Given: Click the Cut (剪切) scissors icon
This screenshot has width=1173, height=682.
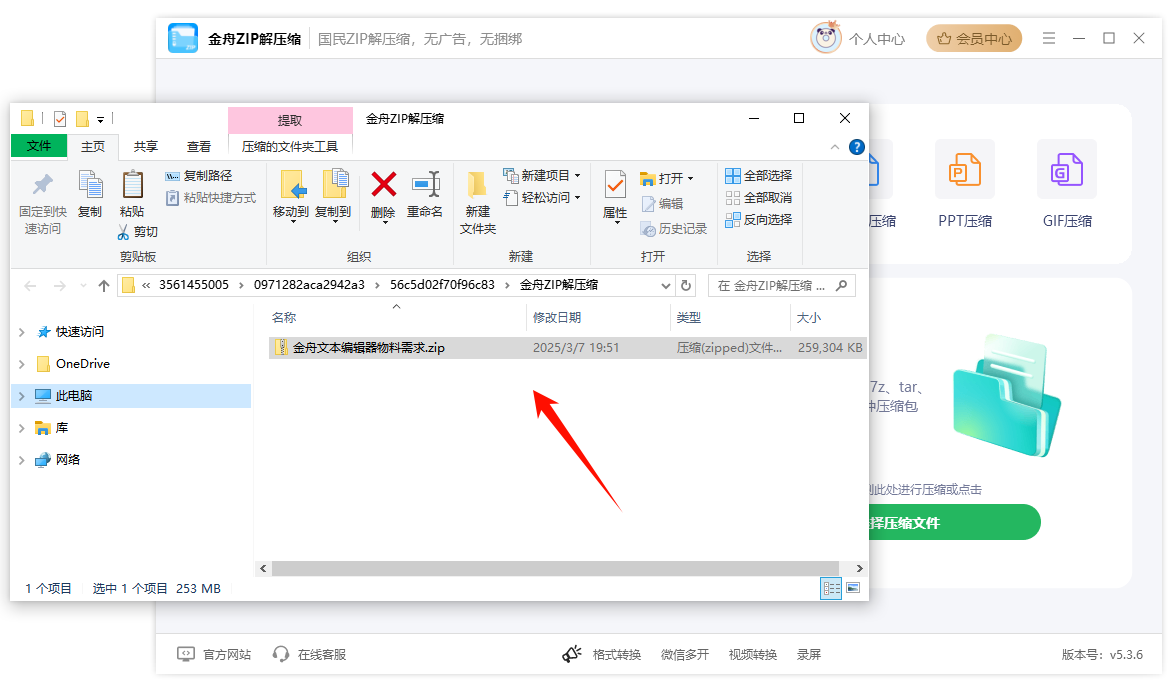Looking at the screenshot, I should (123, 233).
